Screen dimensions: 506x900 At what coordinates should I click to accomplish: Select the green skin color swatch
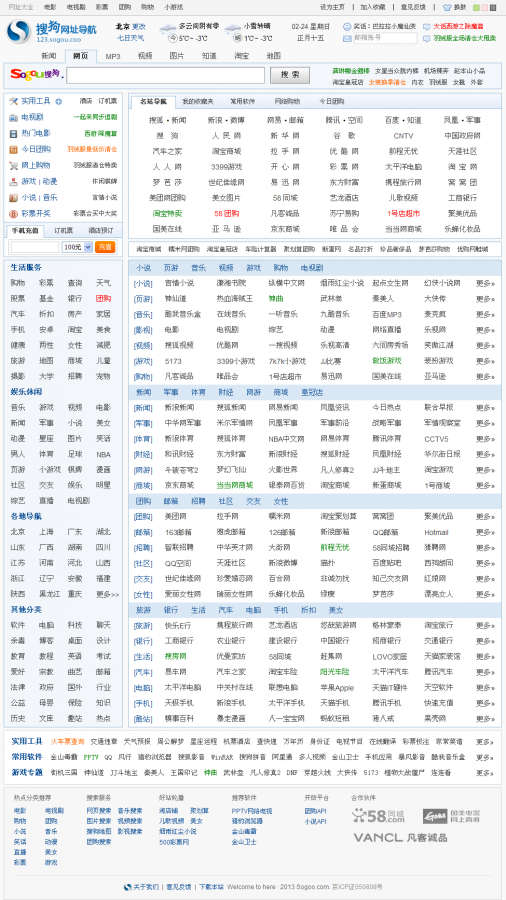pyautogui.click(x=476, y=7)
